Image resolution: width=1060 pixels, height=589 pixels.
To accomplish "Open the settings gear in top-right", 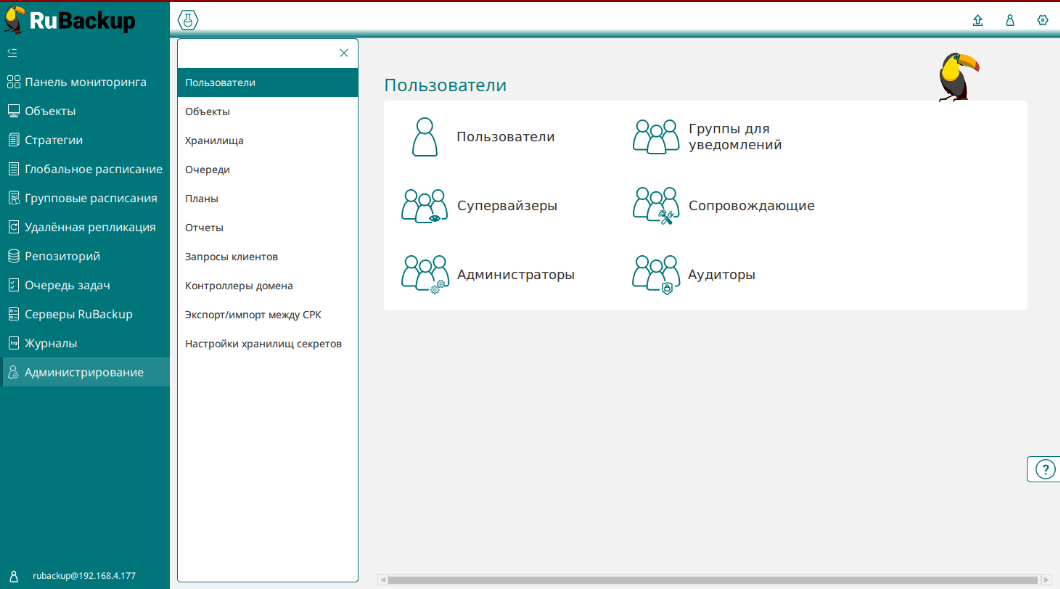I will pos(1042,20).
